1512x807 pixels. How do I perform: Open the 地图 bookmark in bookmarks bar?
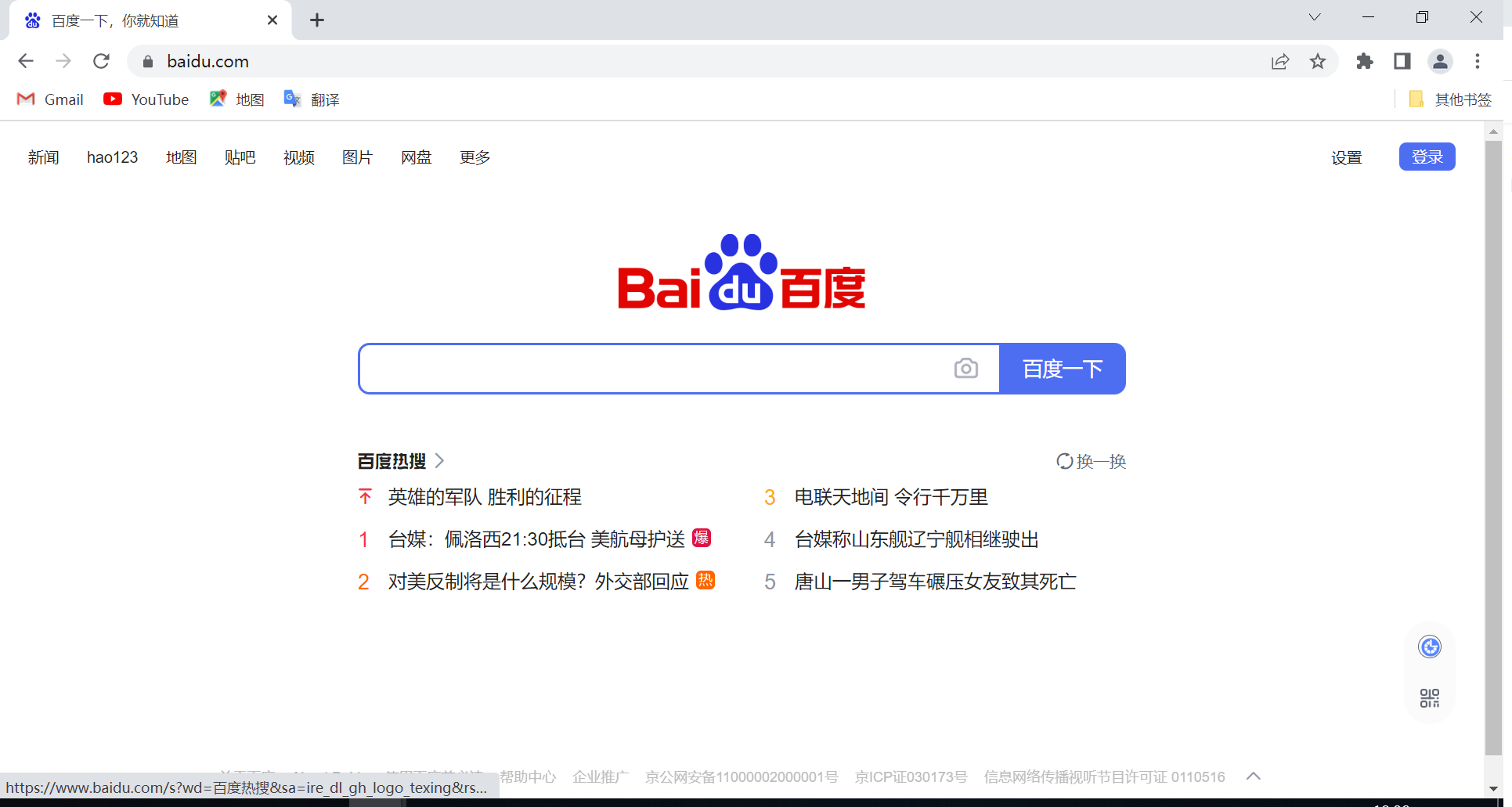click(x=237, y=99)
